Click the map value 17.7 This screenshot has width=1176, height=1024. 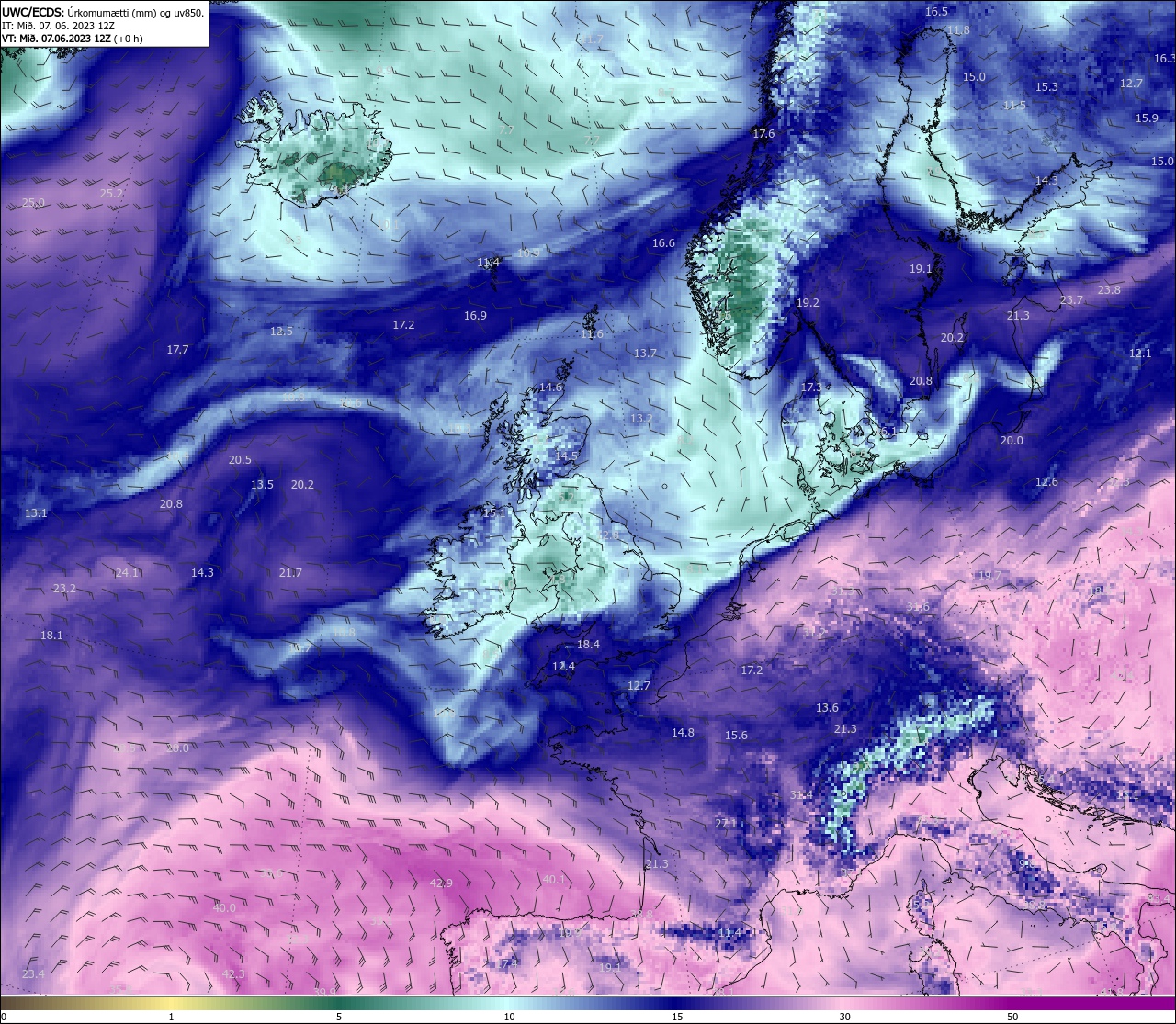click(177, 350)
